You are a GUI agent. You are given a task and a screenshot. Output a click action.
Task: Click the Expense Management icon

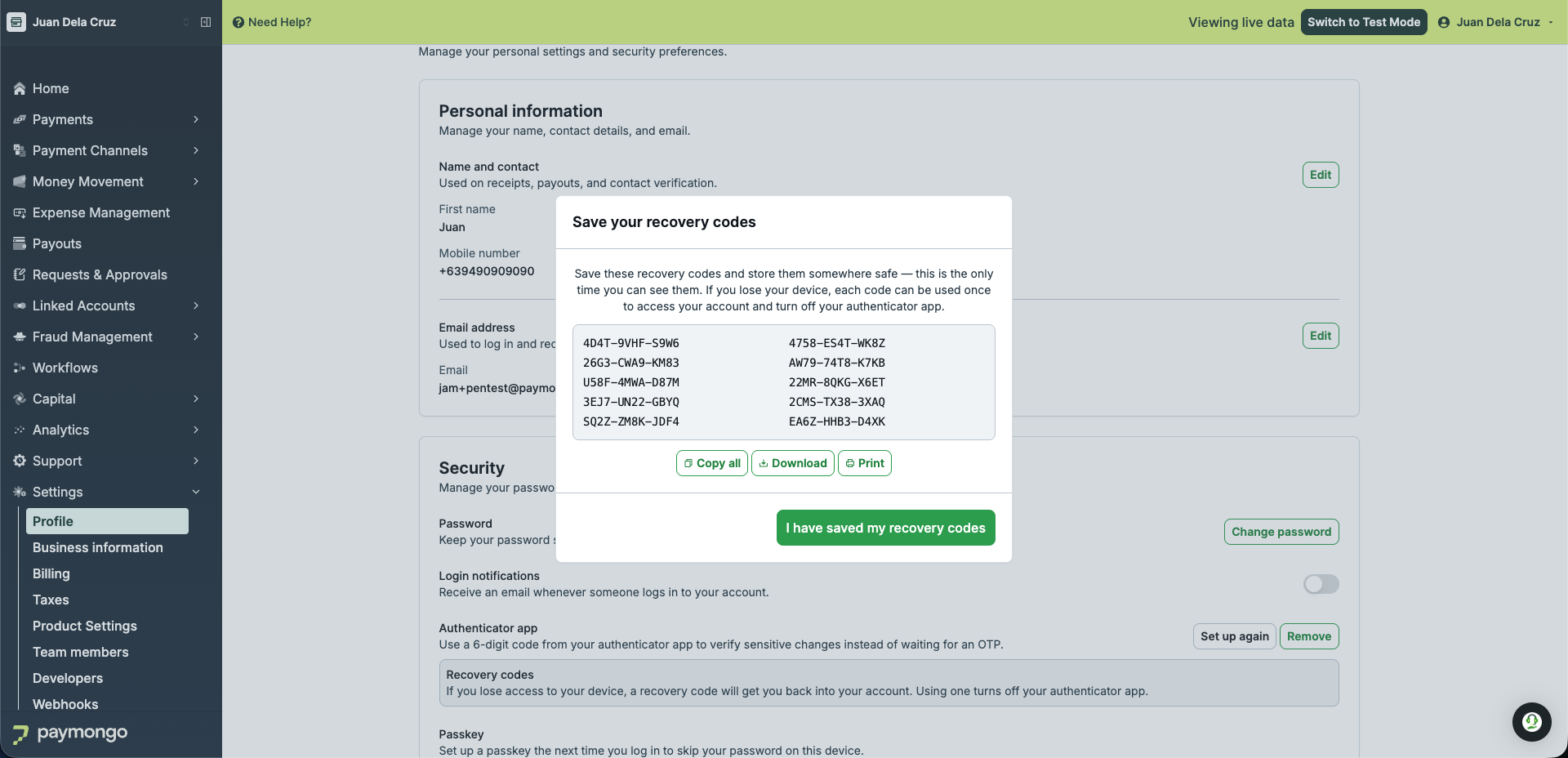click(x=20, y=212)
